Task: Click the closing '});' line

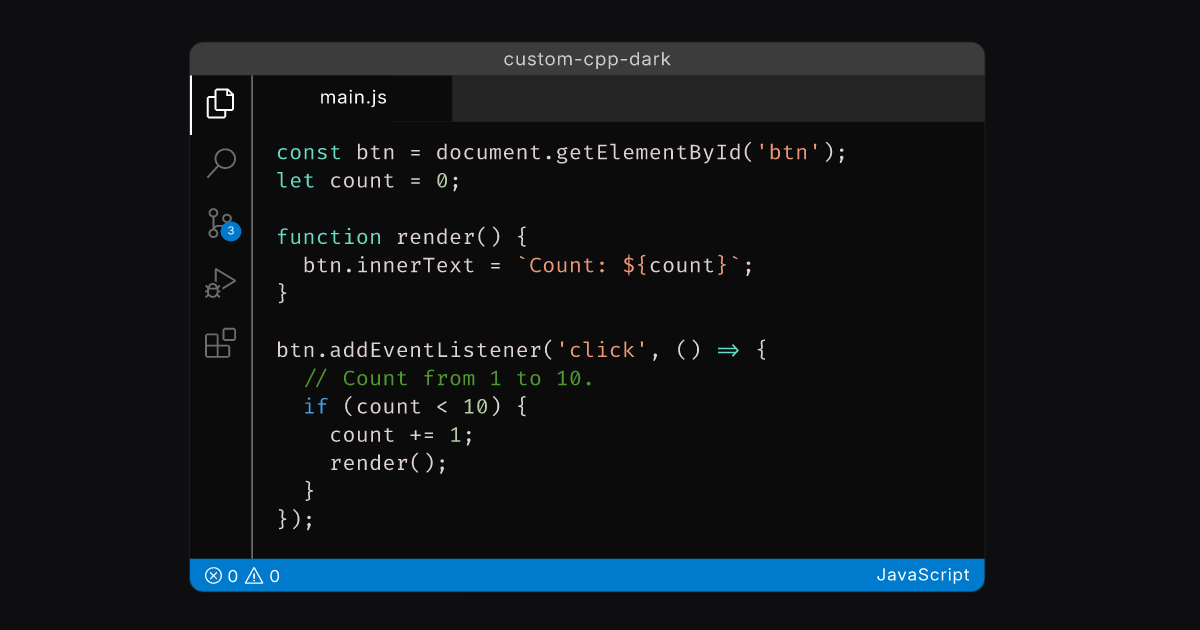Action: pyautogui.click(x=296, y=519)
